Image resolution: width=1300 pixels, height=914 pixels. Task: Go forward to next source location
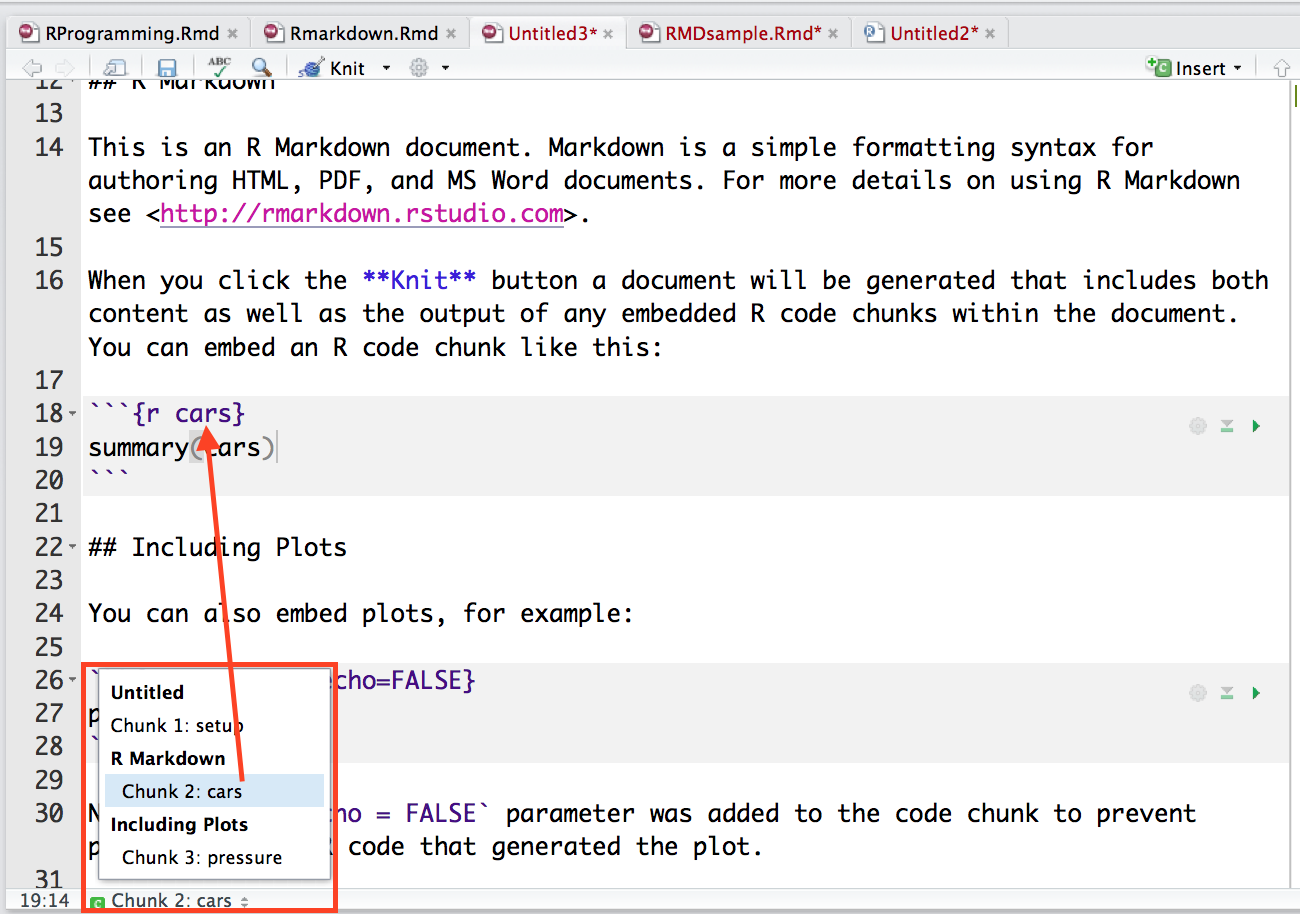[x=63, y=68]
